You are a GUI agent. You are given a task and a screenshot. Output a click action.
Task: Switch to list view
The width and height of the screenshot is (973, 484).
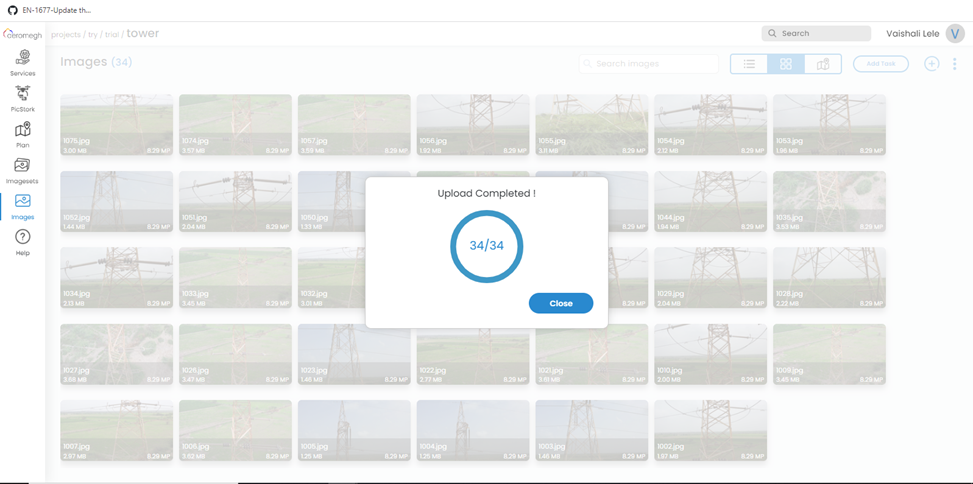tap(749, 64)
